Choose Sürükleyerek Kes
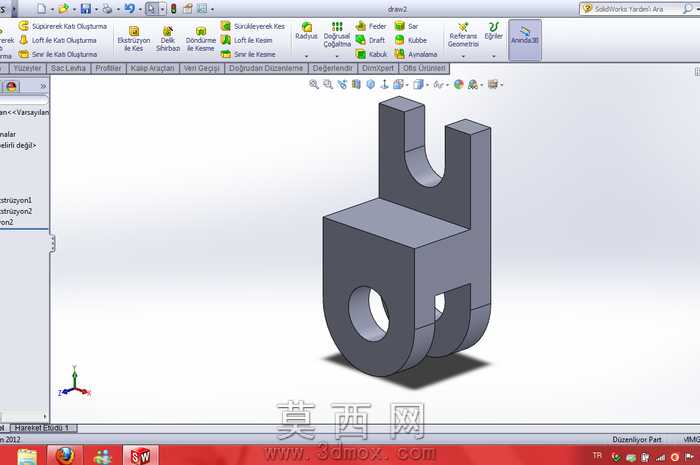Viewport: 700px width, 465px height. pyautogui.click(x=253, y=26)
